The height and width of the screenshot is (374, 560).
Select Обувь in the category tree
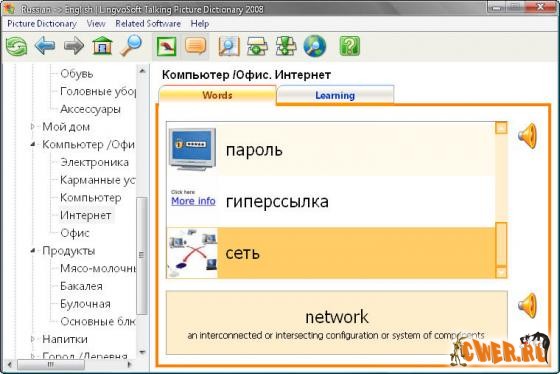pyautogui.click(x=77, y=74)
